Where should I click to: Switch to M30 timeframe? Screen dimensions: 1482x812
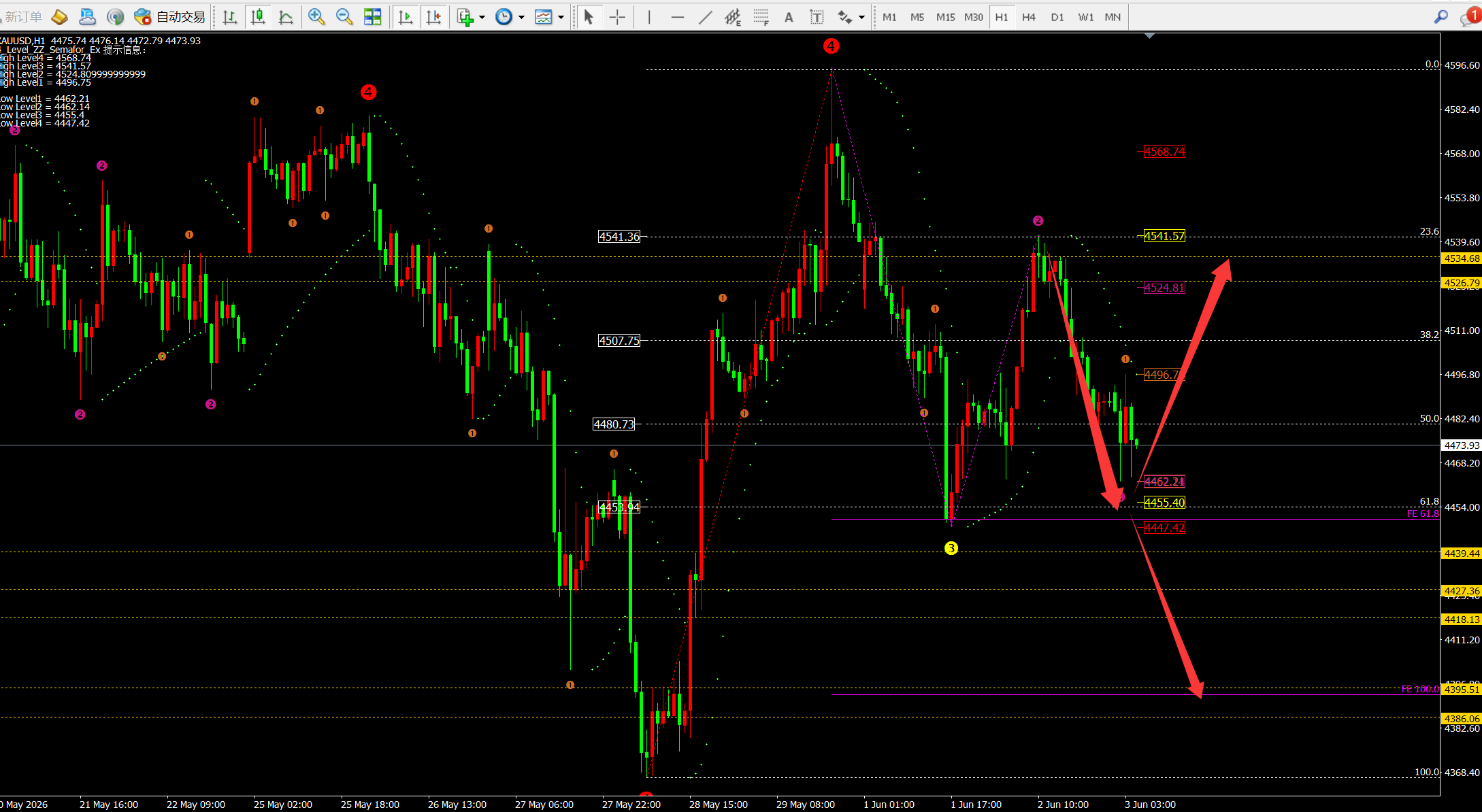(x=974, y=17)
